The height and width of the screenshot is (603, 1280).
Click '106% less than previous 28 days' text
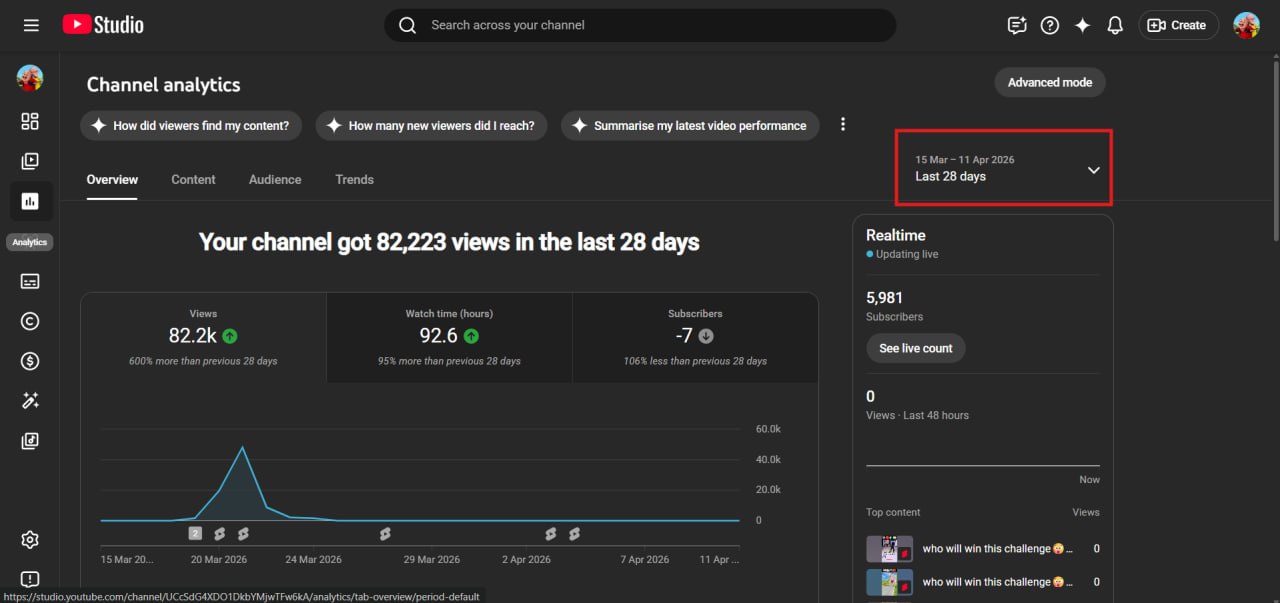coord(695,361)
